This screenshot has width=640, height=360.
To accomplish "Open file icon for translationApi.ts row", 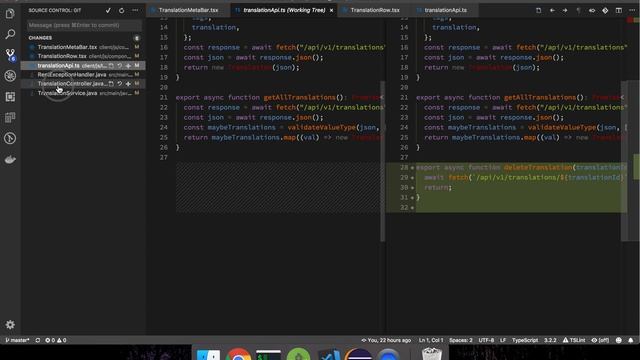I will 111,65.
